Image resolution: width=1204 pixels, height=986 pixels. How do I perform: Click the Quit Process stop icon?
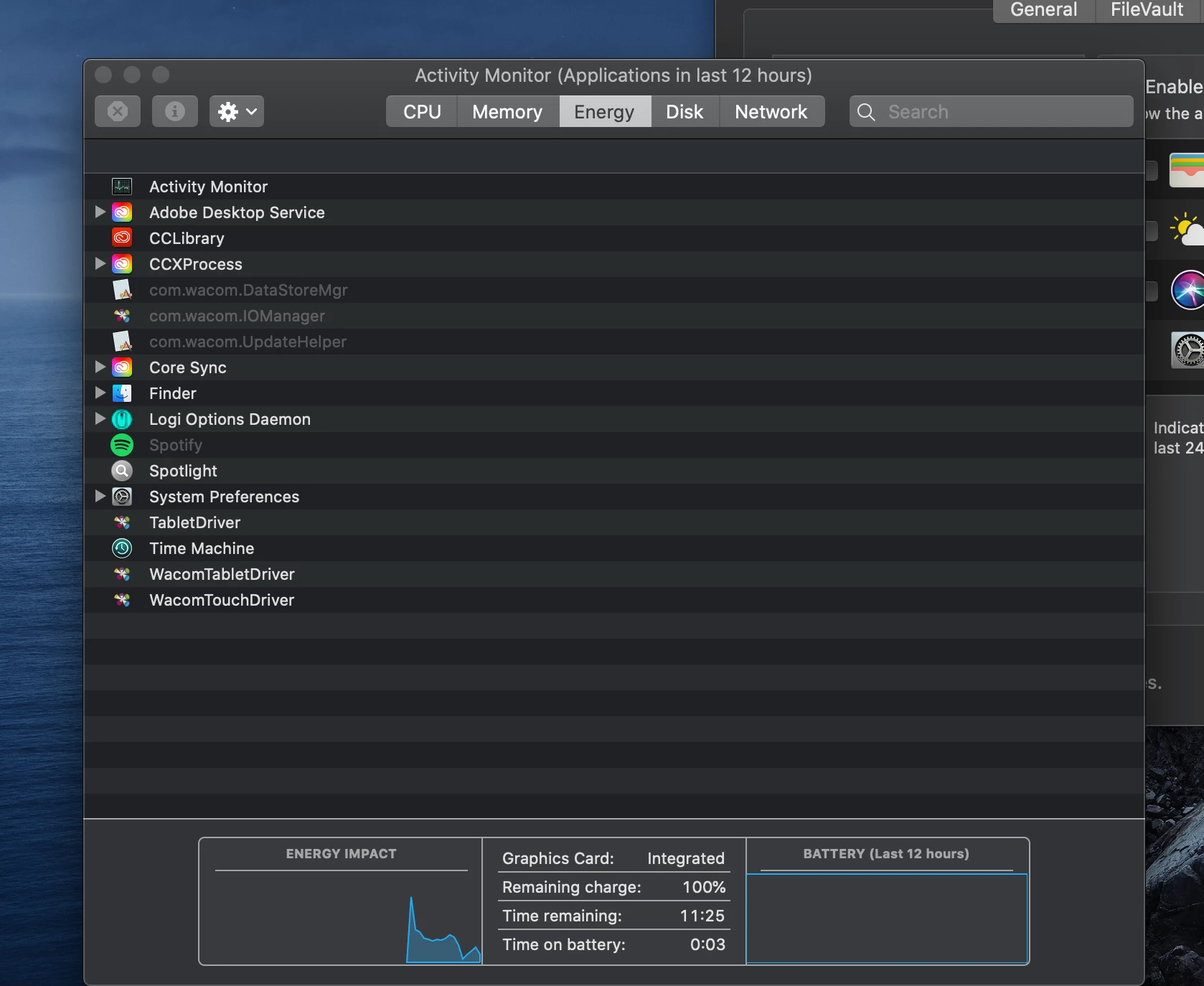coord(118,111)
